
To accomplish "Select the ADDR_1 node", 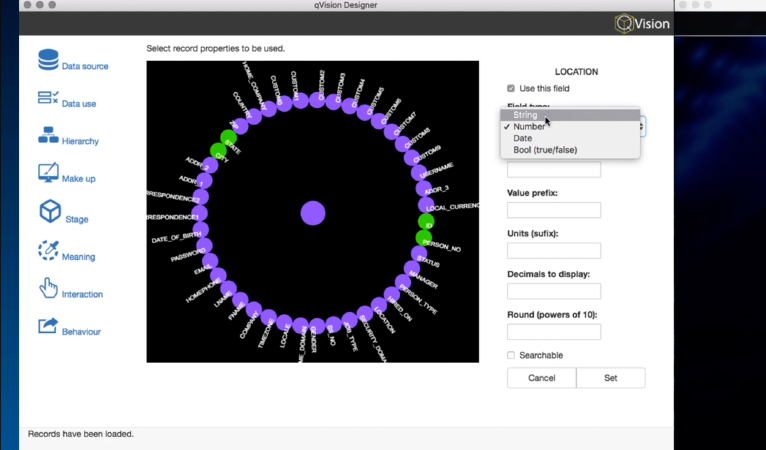I will [204, 181].
